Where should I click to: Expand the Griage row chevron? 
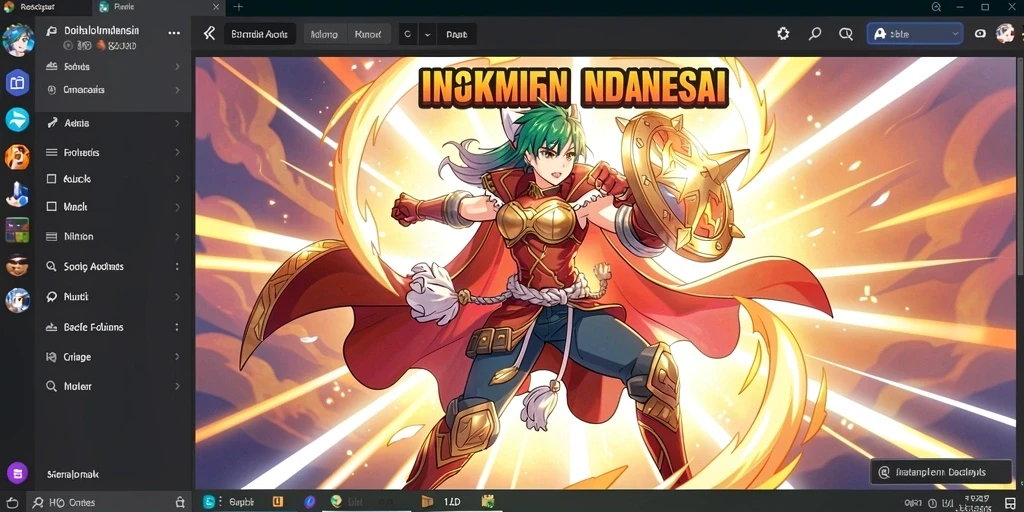(177, 357)
